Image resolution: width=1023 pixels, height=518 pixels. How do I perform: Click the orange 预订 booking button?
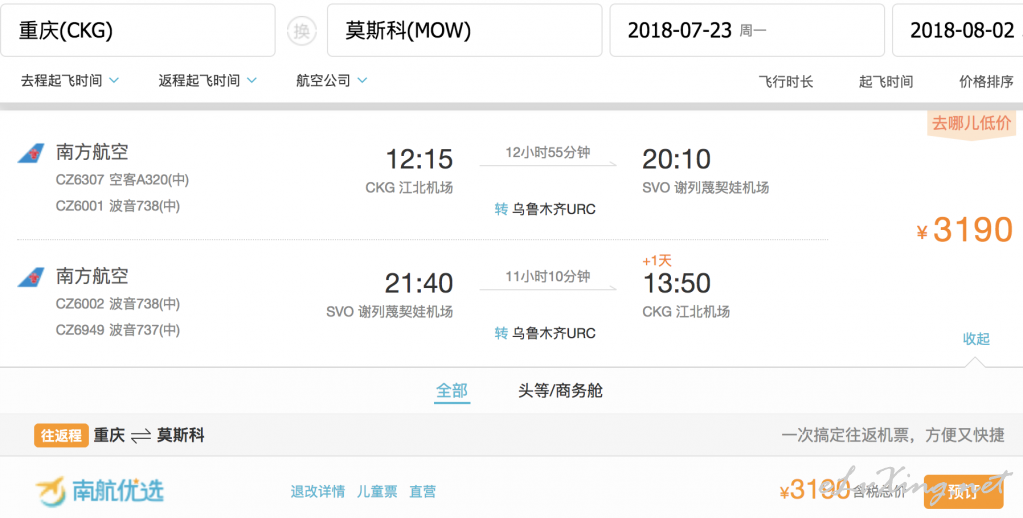pyautogui.click(x=963, y=492)
